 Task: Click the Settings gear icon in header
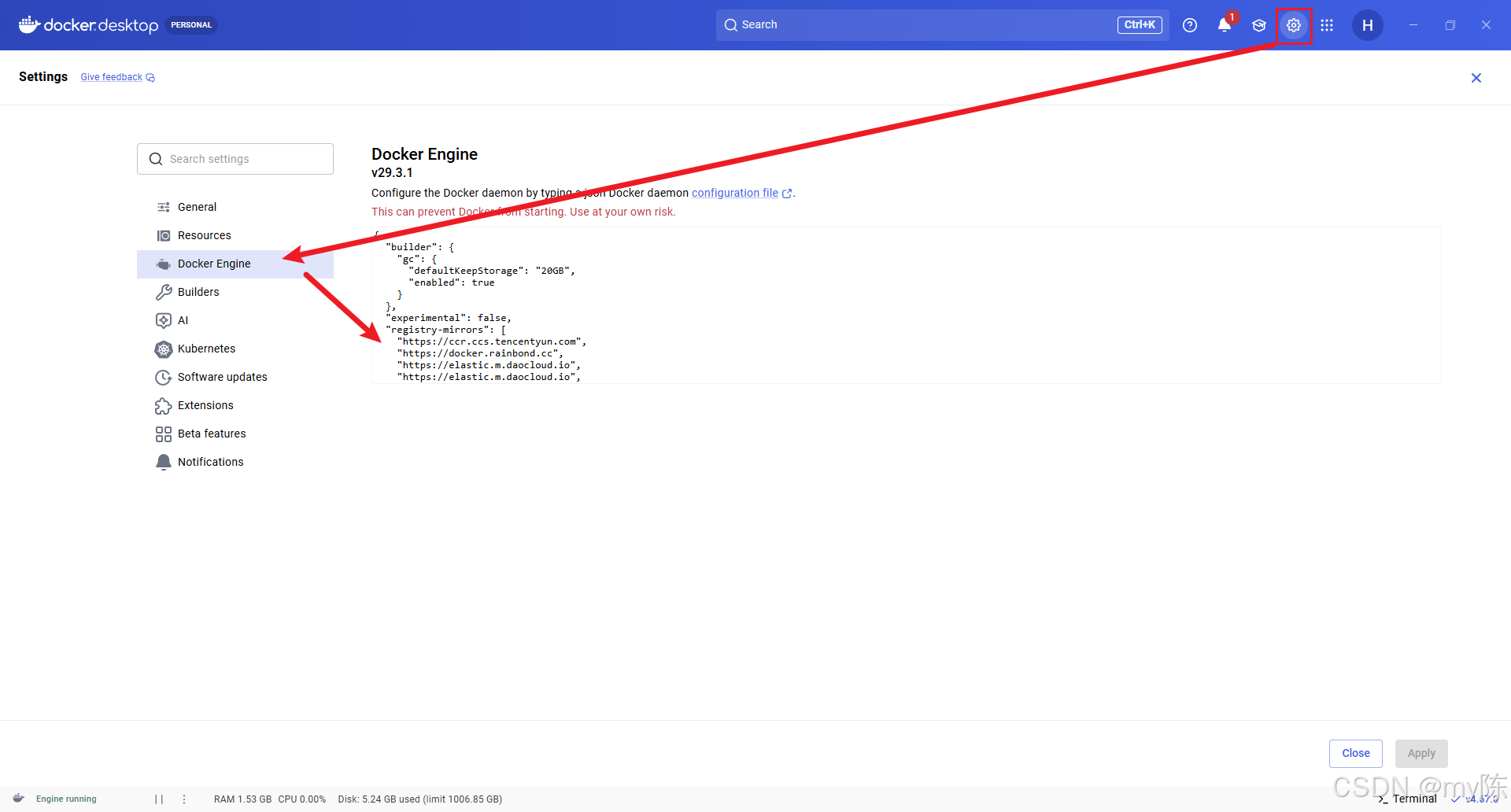click(1294, 25)
